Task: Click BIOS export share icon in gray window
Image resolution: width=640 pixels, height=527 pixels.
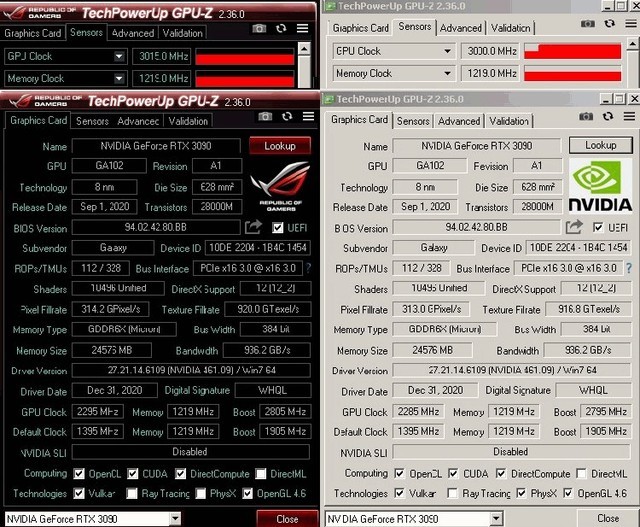Action: click(574, 227)
